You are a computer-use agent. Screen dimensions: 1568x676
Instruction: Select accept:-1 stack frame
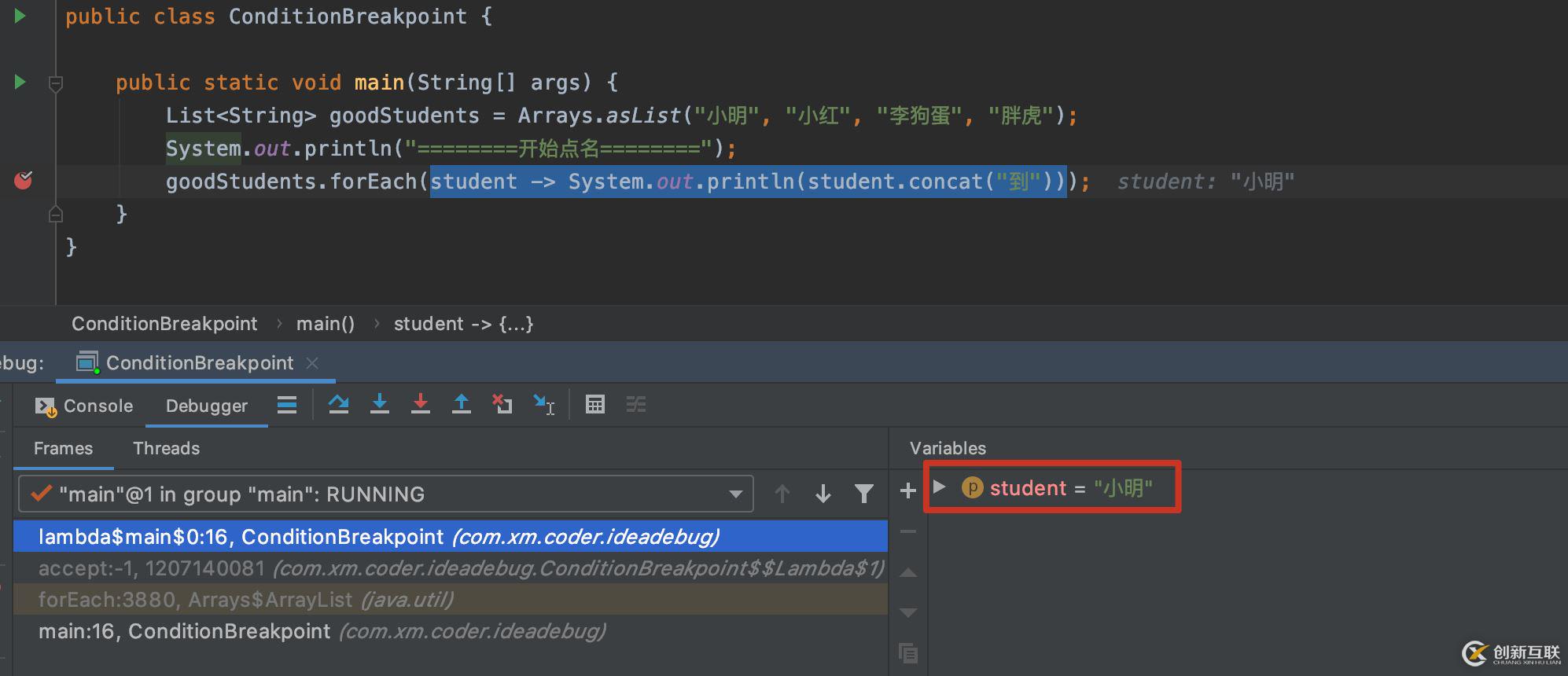[451, 568]
